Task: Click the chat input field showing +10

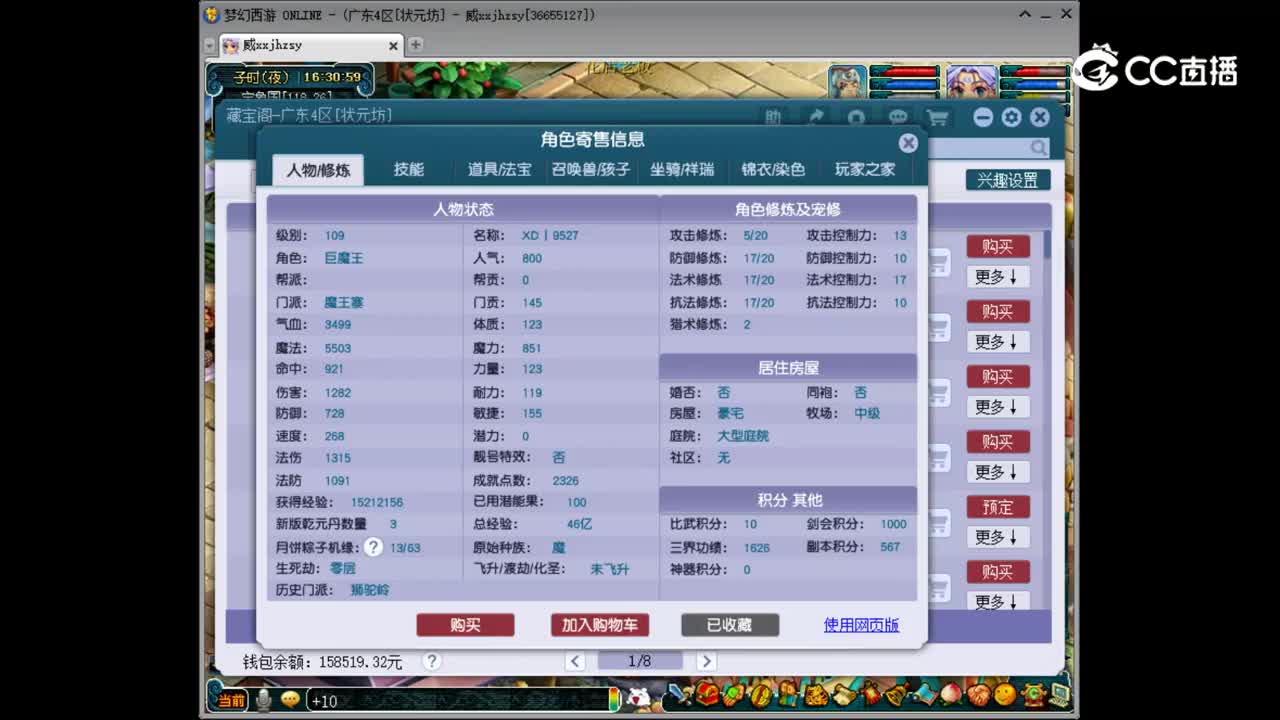Action: (458, 700)
